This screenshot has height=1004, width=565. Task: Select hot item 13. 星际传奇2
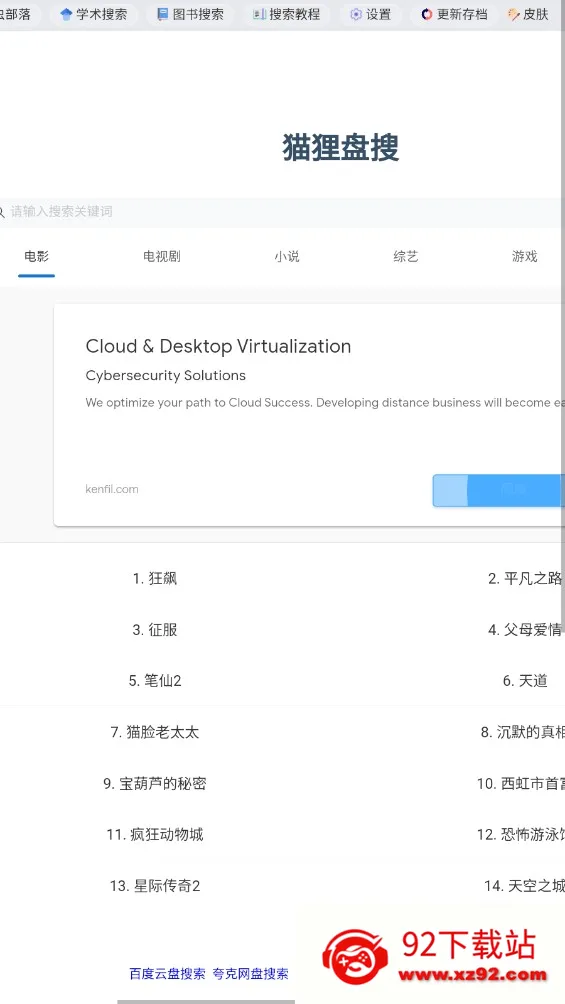tap(155, 886)
